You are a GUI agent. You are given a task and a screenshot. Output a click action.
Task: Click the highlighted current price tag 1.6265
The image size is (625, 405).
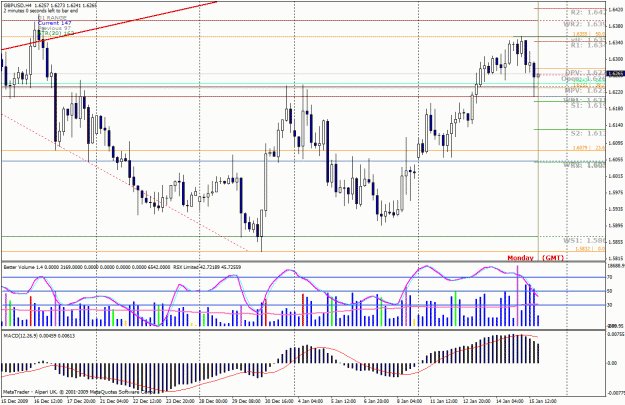point(615,74)
